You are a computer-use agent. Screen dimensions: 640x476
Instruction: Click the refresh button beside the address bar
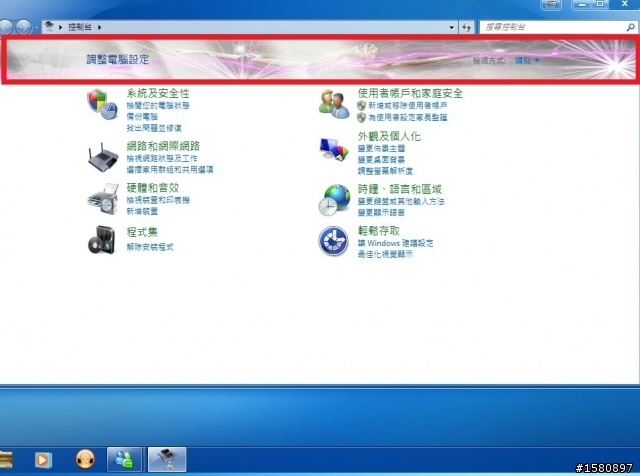[466, 27]
